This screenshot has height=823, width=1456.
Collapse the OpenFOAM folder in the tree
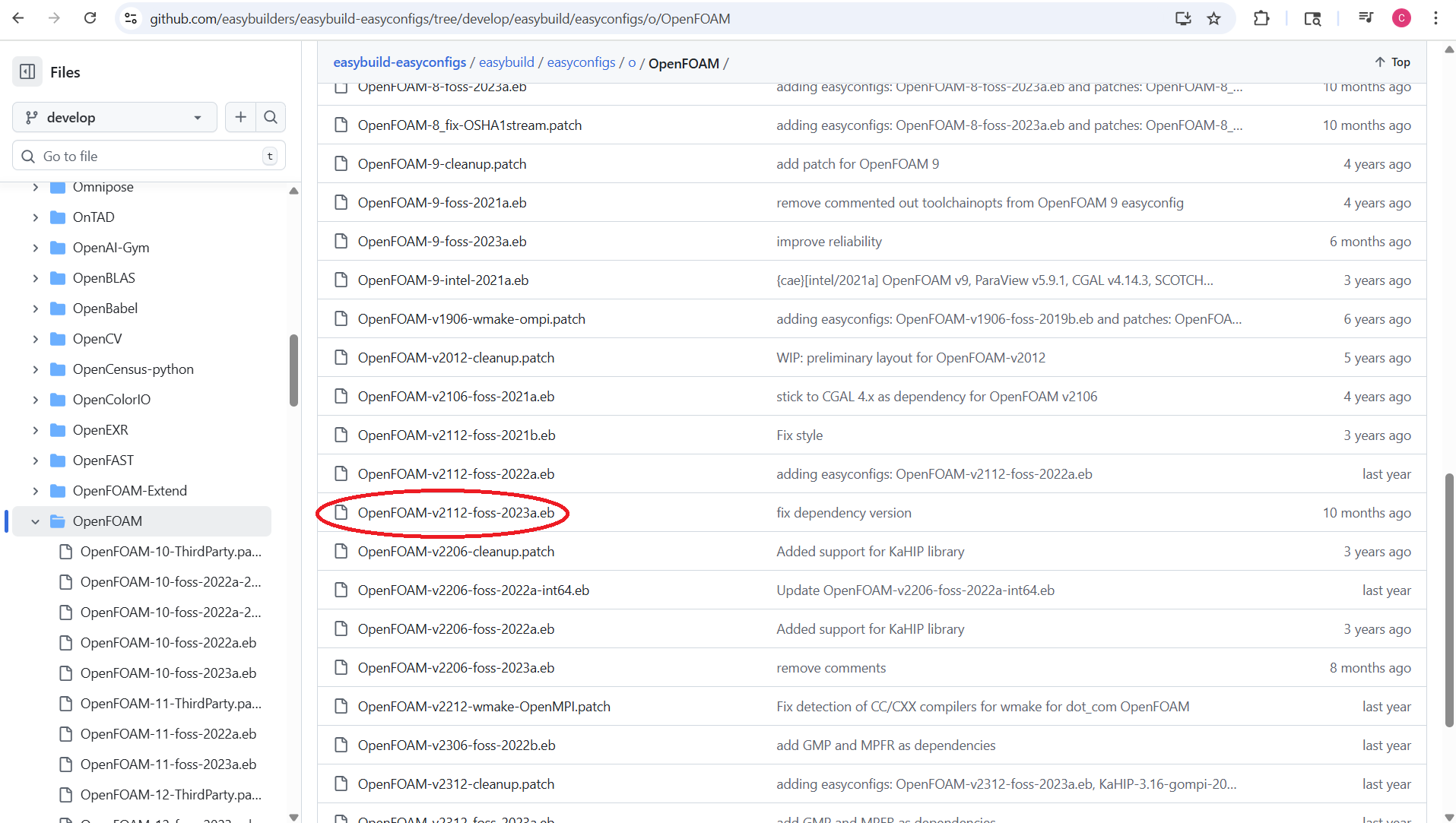click(x=35, y=521)
